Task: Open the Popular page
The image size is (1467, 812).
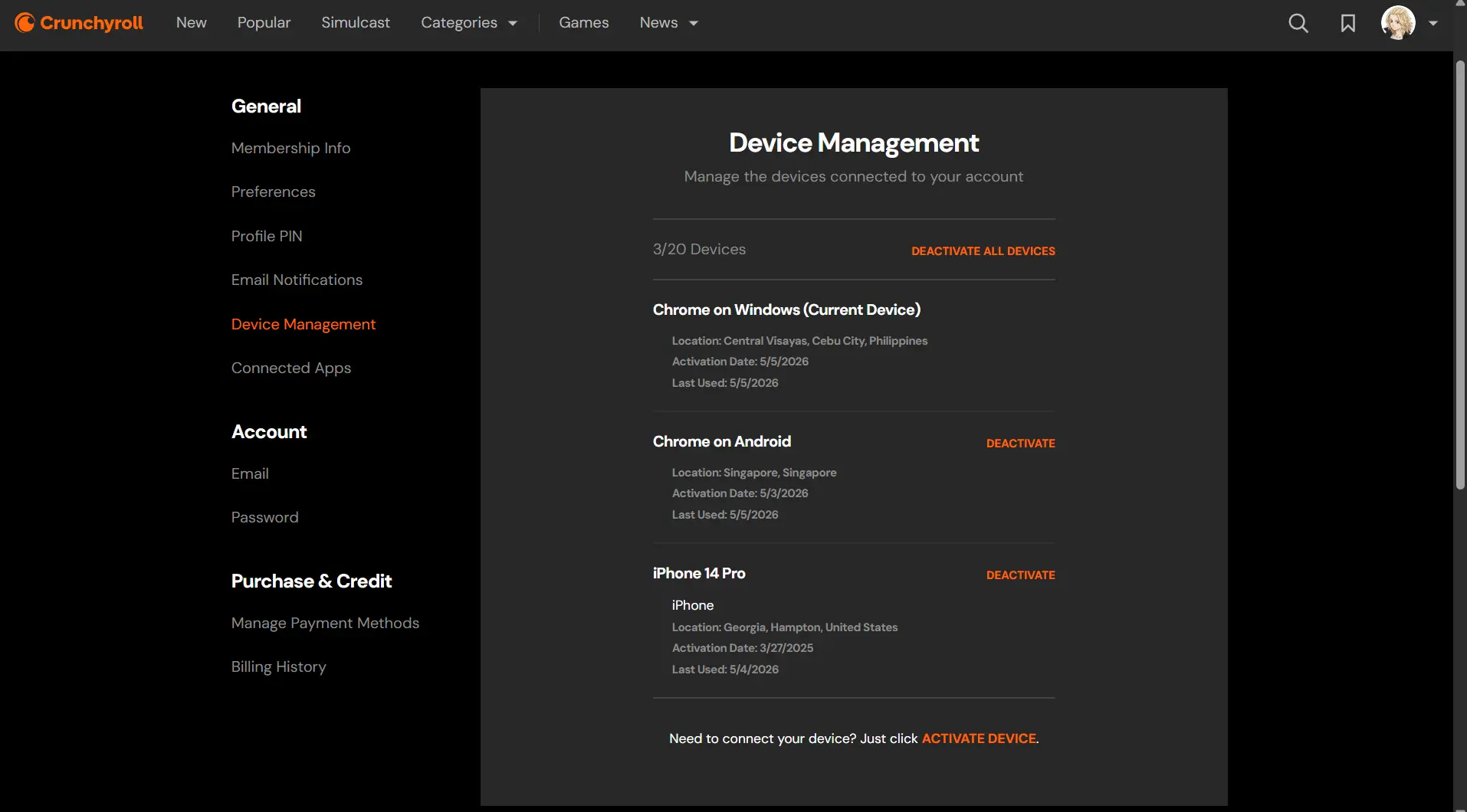Action: click(264, 23)
